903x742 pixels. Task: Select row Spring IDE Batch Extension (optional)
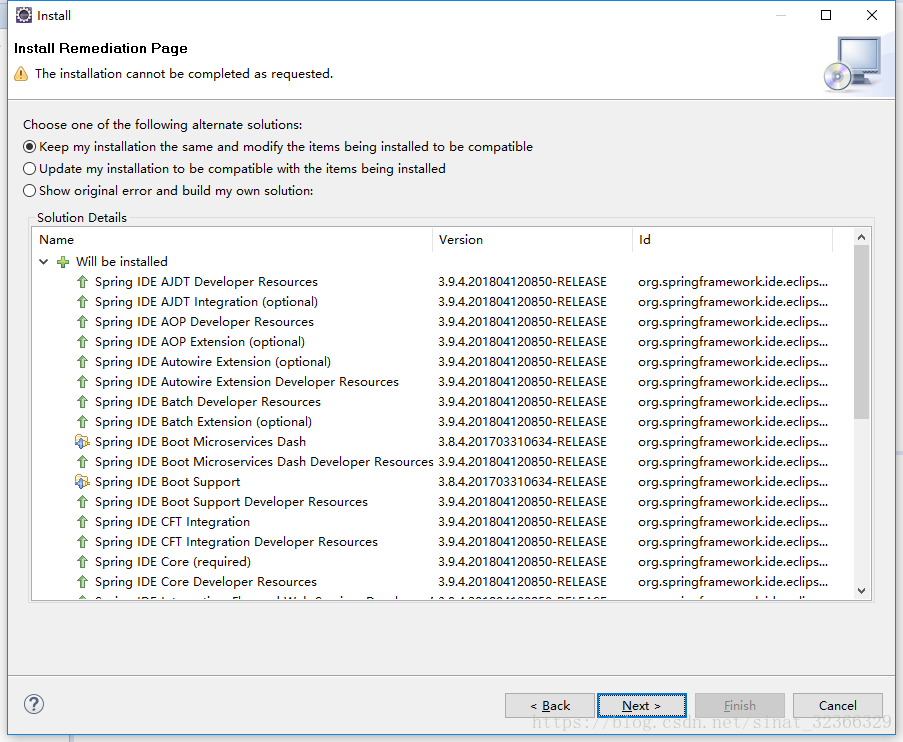[x=442, y=422]
